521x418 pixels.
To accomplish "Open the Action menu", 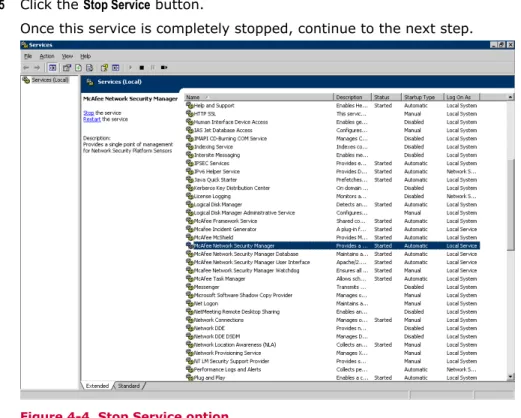I will point(47,56).
